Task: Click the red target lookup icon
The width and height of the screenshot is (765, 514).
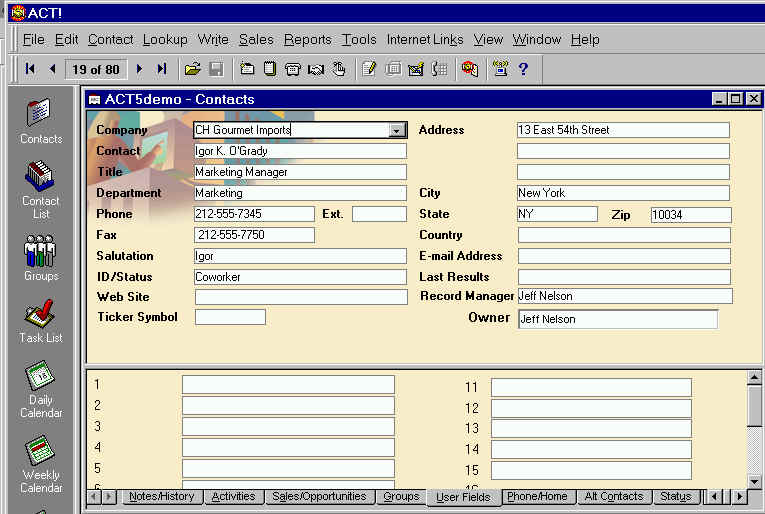Action: point(470,69)
